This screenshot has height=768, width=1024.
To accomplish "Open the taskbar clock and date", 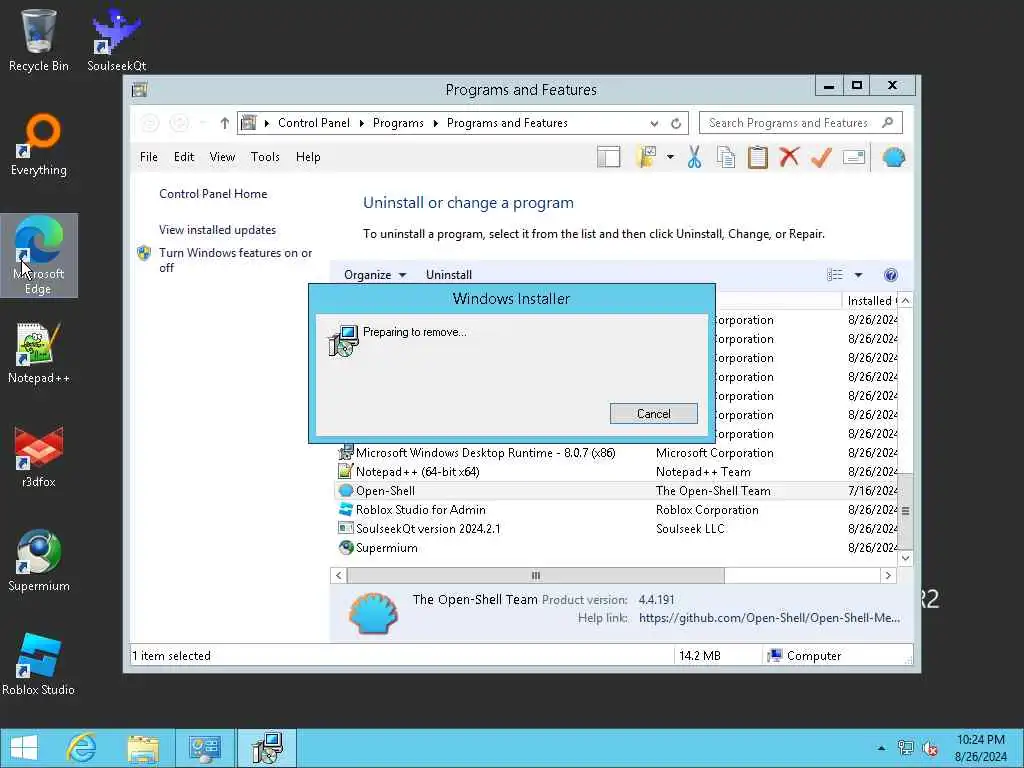I will 980,748.
